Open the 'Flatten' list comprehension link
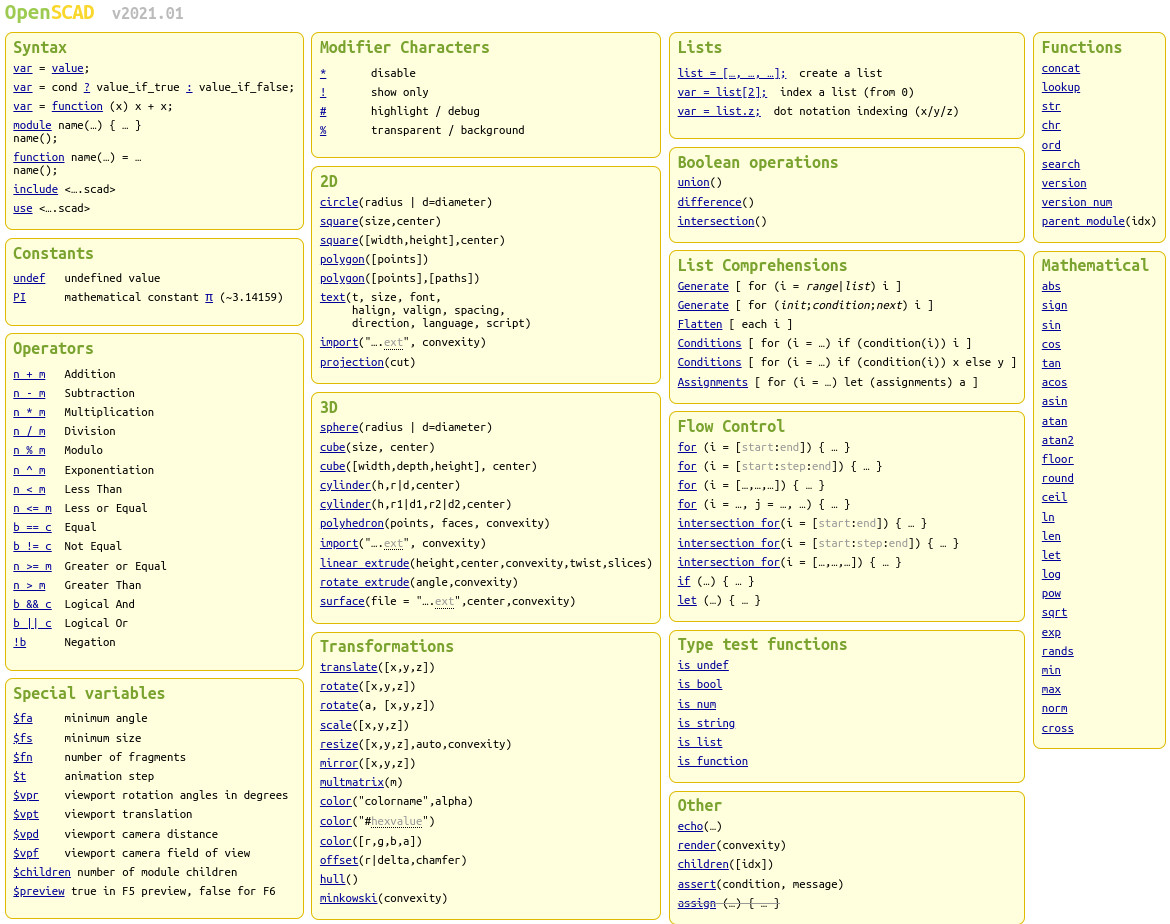 click(699, 325)
